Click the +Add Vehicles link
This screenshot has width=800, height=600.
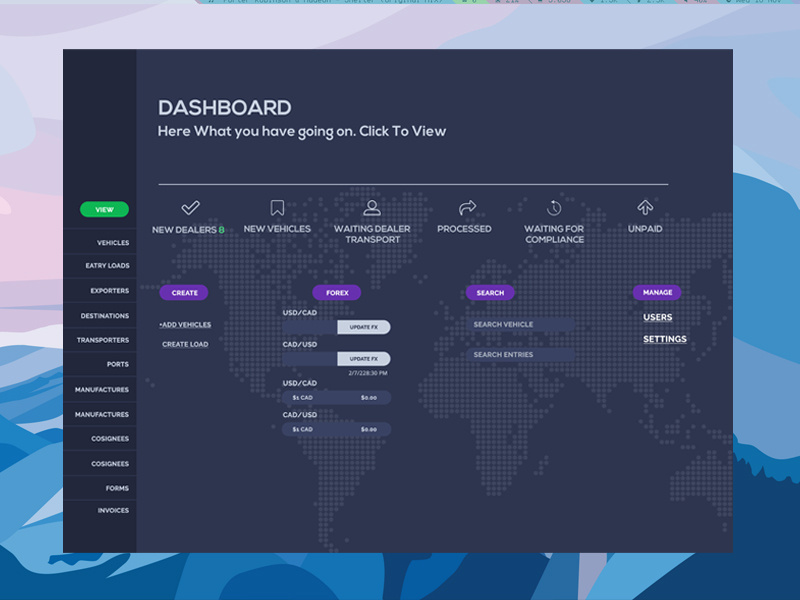pyautogui.click(x=185, y=325)
